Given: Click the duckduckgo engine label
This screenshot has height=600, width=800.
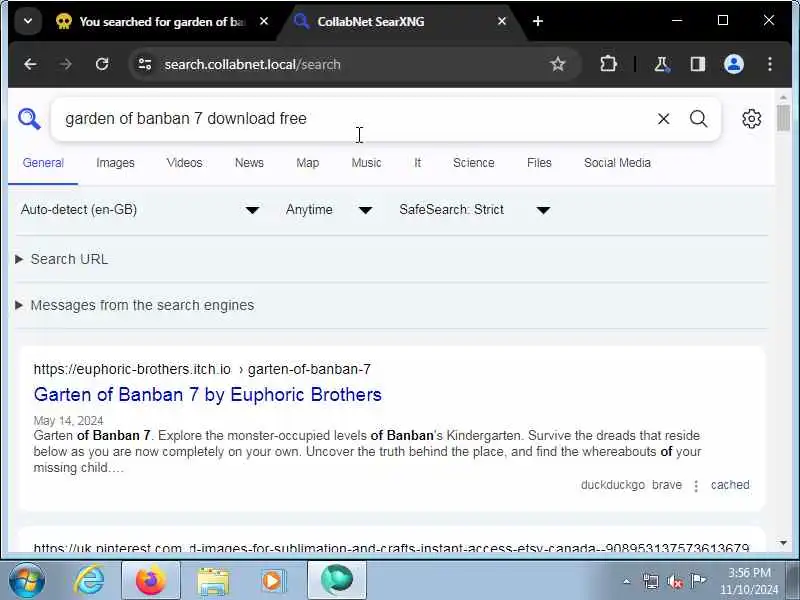Looking at the screenshot, I should tap(613, 485).
